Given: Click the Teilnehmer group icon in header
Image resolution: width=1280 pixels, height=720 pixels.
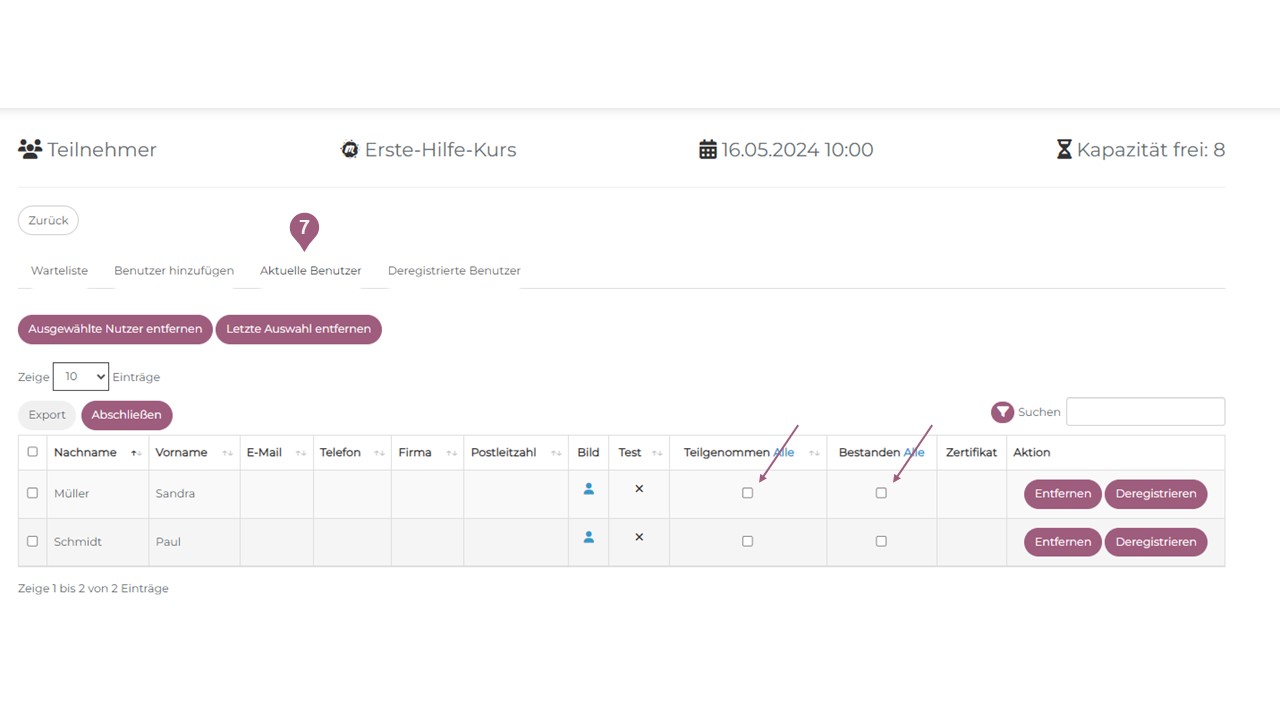Looking at the screenshot, I should tap(30, 150).
